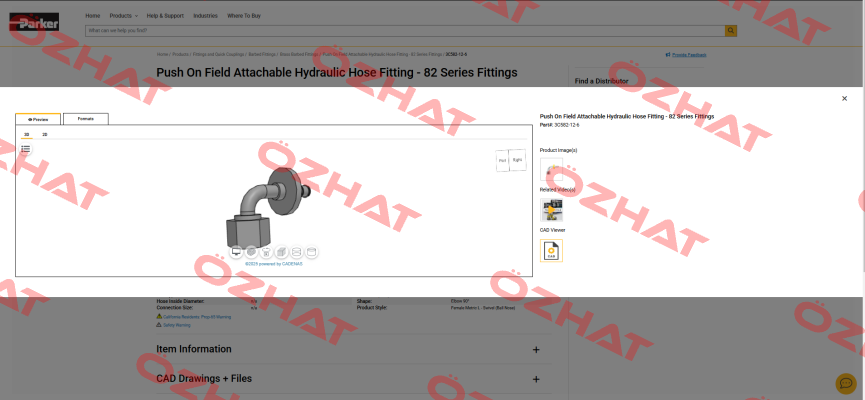Screen dimensions: 865x400
Task: Open the Industries menu item
Action: [x=205, y=16]
